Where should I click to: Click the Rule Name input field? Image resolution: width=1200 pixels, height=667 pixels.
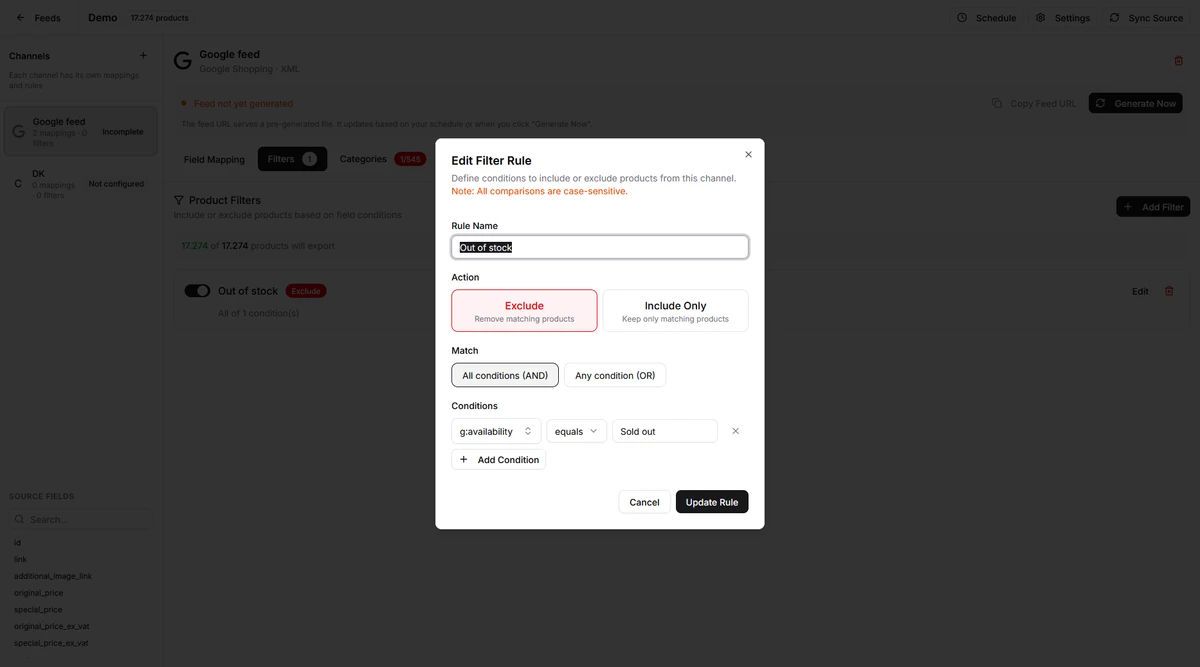click(600, 247)
